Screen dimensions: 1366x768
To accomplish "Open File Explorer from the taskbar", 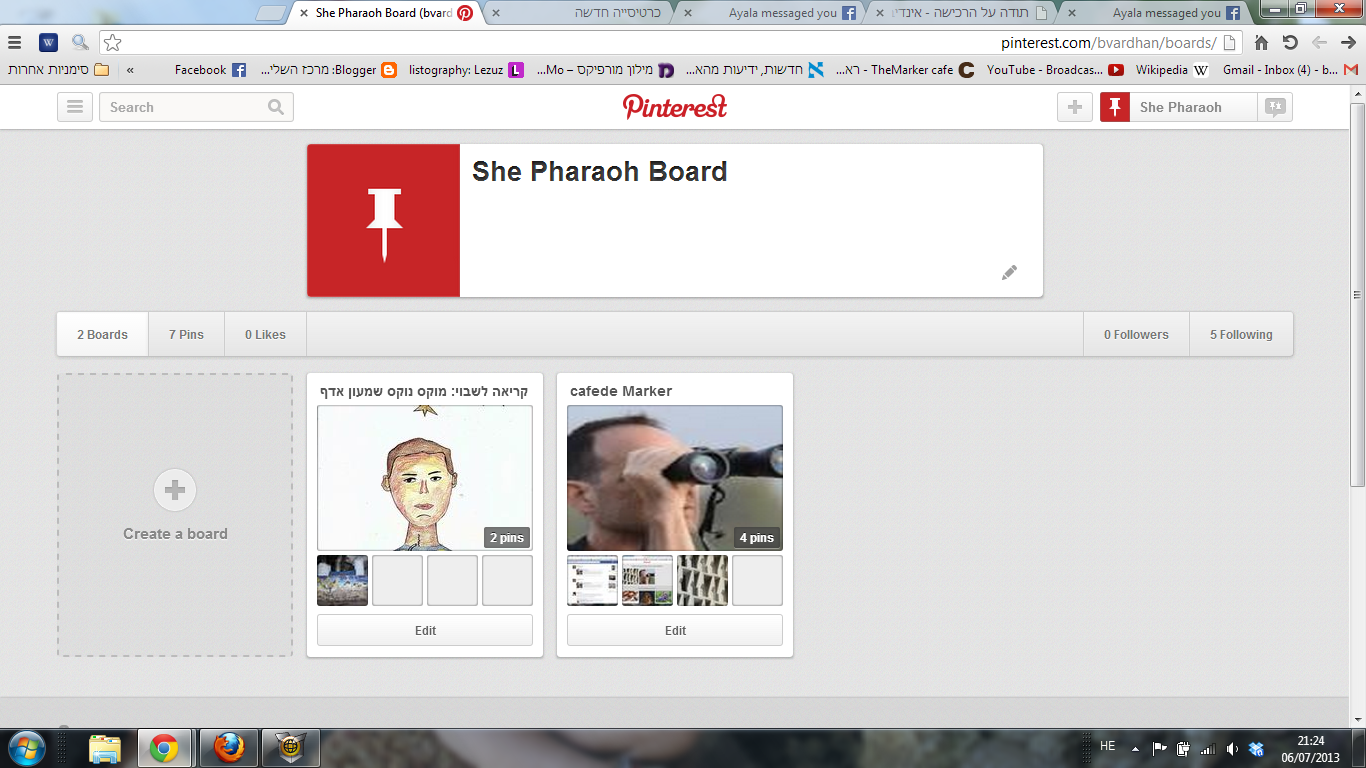I will 105,748.
